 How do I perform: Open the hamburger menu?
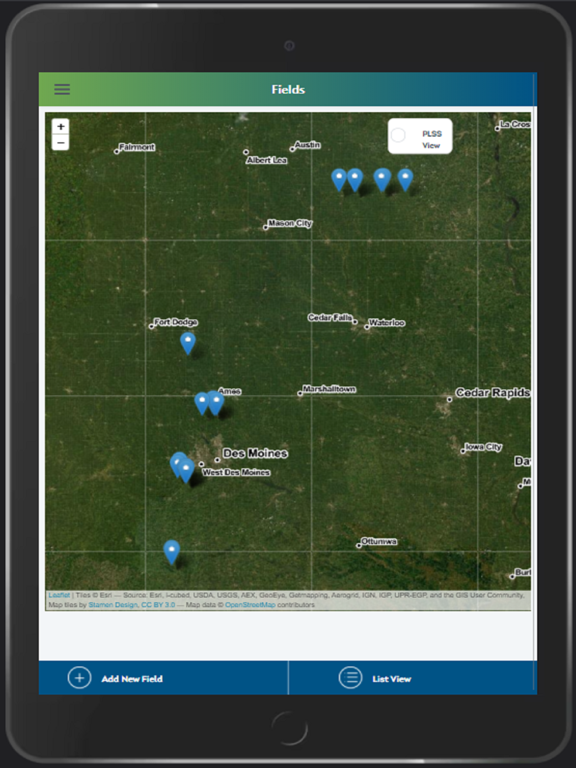click(x=62, y=89)
